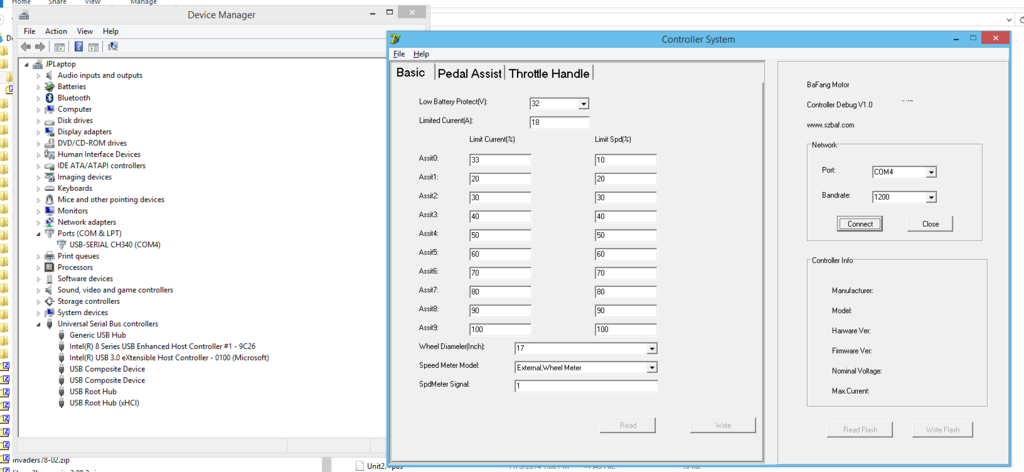The image size is (1024, 472).
Task: Expand the Sound, video and game controllers arrow
Action: [x=39, y=290]
